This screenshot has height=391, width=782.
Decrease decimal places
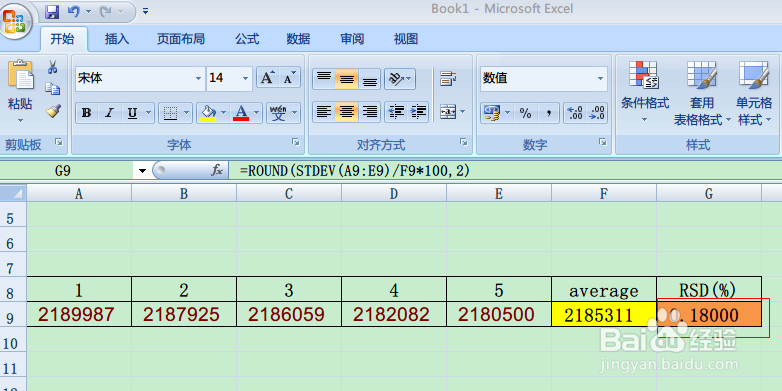596,113
